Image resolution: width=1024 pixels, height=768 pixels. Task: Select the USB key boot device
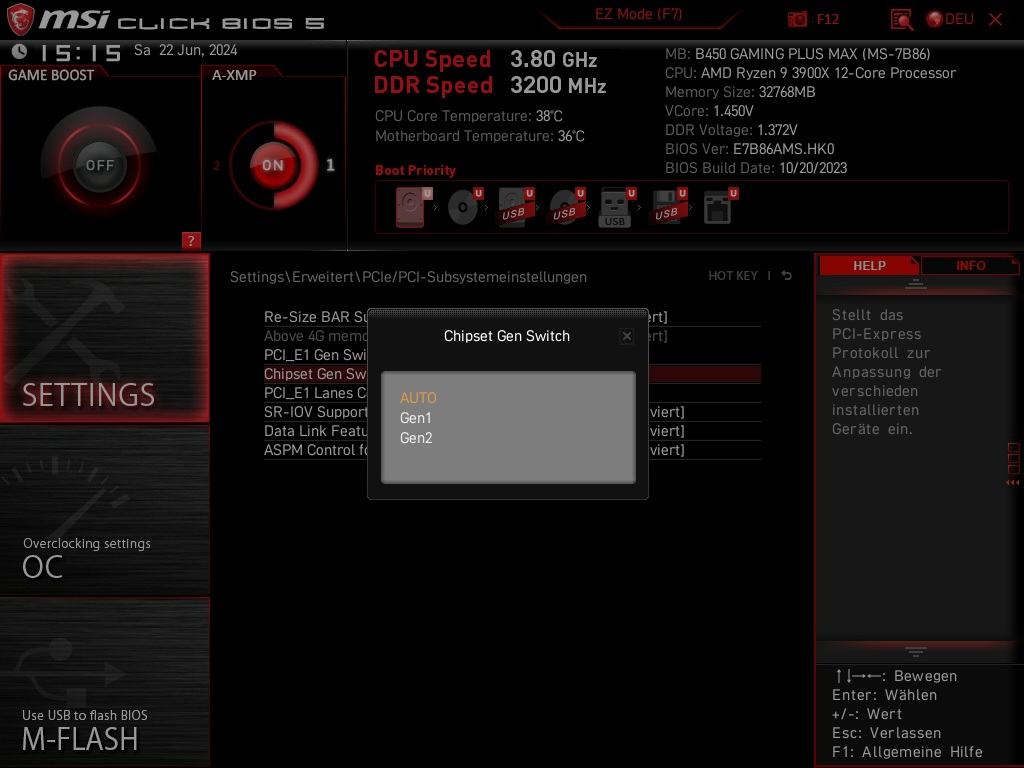pos(617,207)
